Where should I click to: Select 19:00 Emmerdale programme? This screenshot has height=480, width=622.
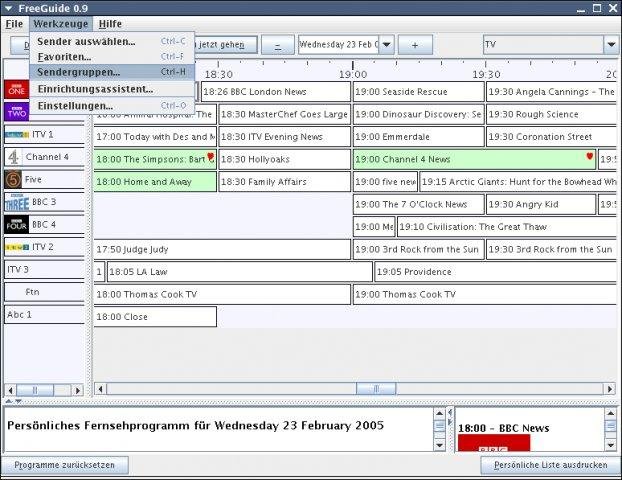point(419,137)
